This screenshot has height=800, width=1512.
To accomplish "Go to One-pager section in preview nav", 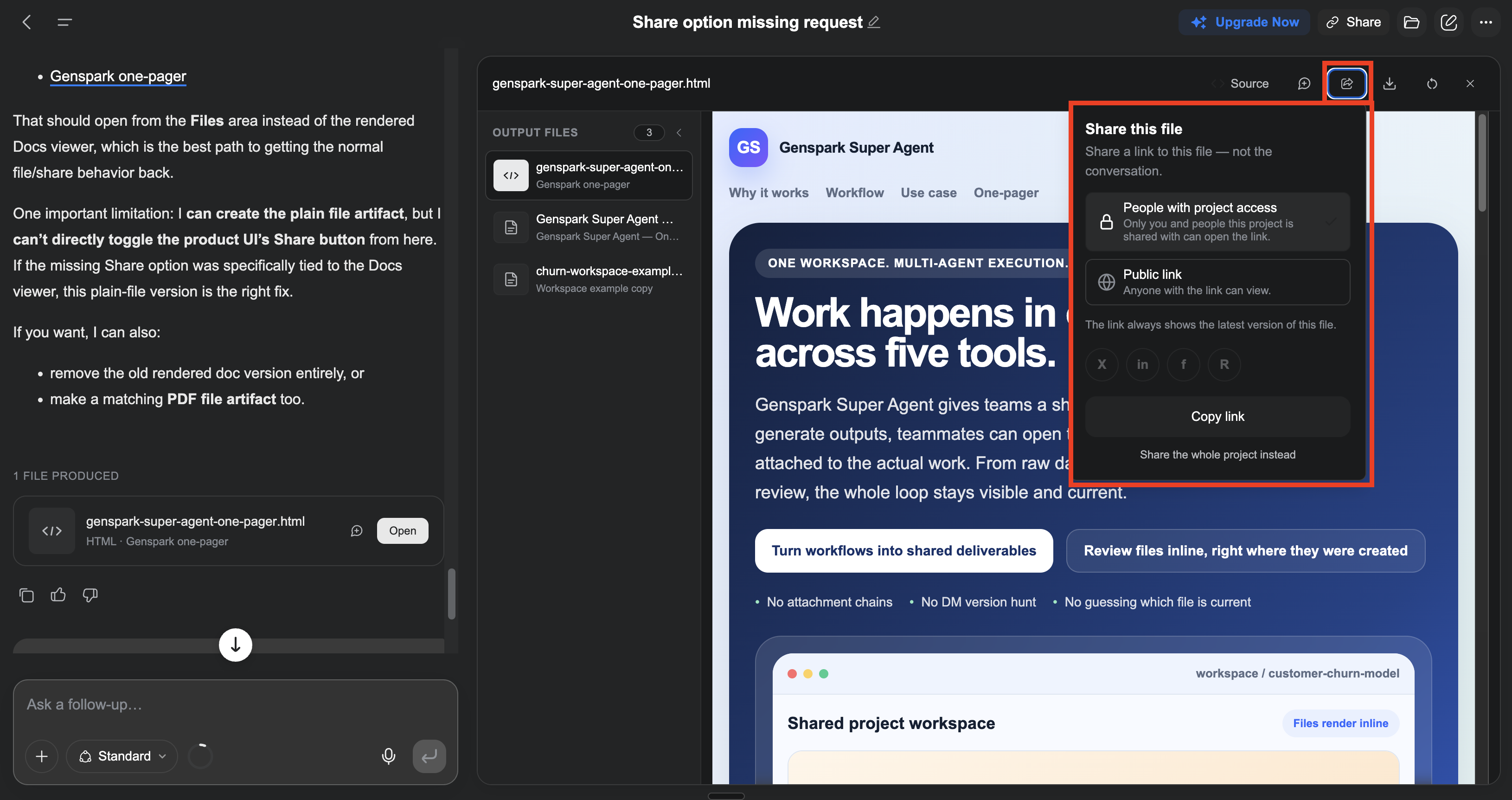I will (x=1006, y=193).
